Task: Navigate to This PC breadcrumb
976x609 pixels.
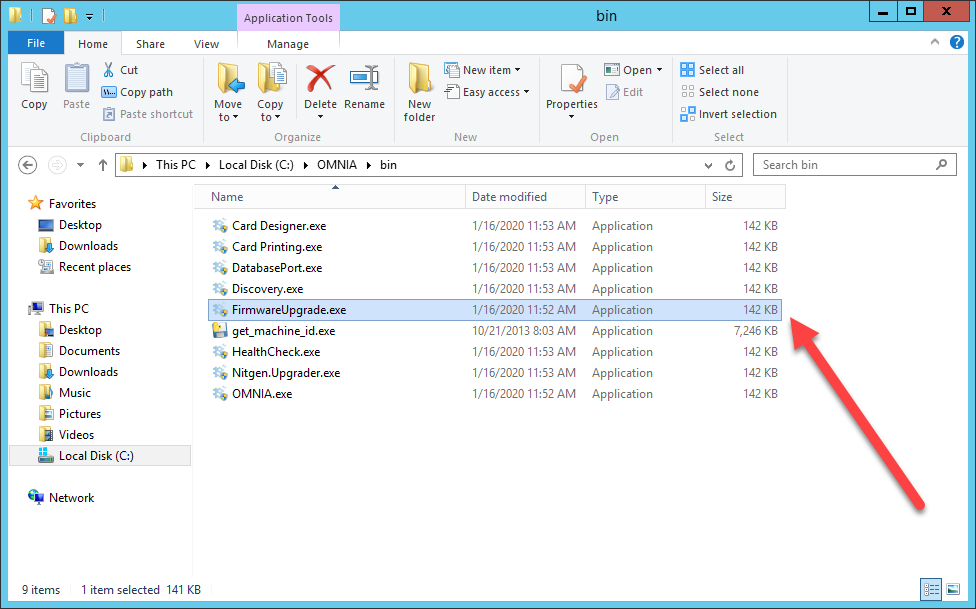Action: [176, 165]
